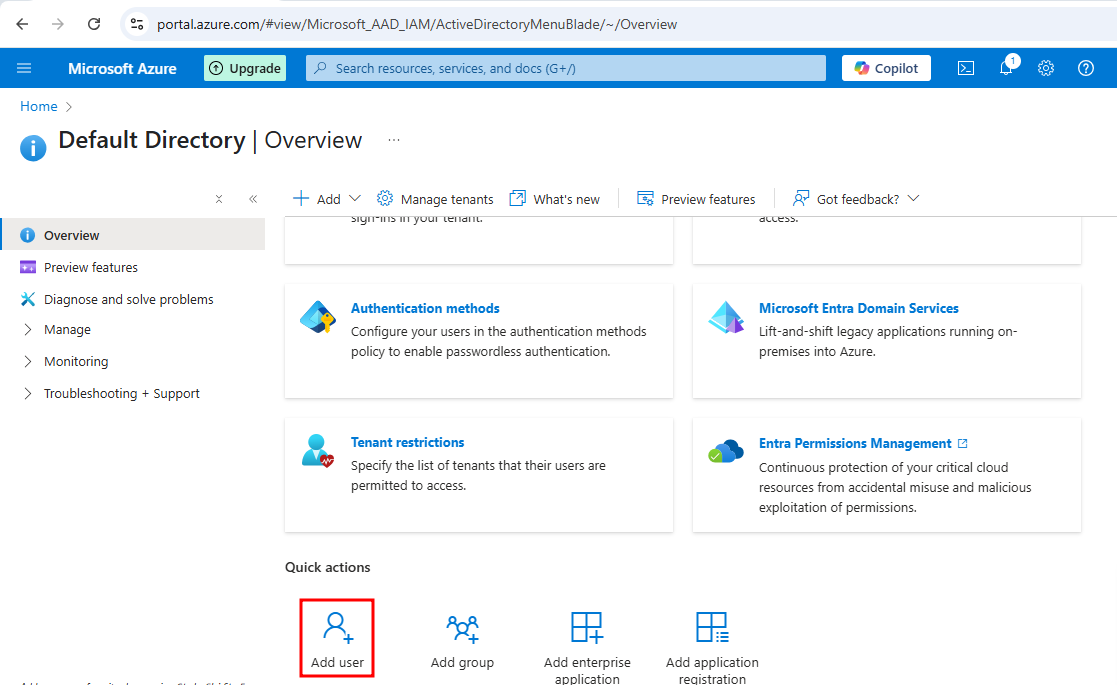This screenshot has width=1117, height=685.
Task: Click the "Default Directory | Overview" title text
Action: coord(210,140)
